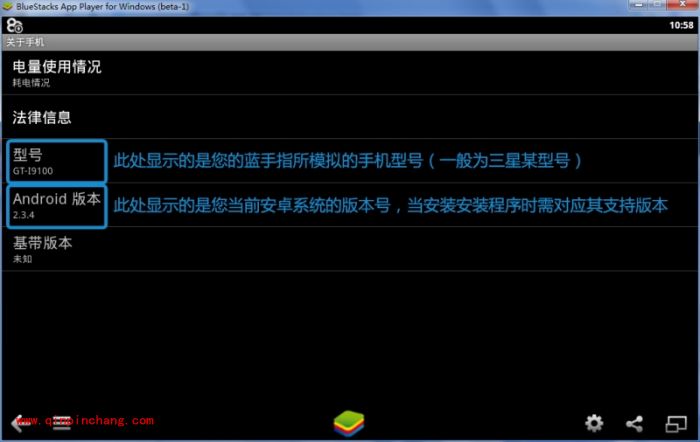Select the 型号 GT-I9100 model row
This screenshot has height=442, width=700.
pos(350,161)
